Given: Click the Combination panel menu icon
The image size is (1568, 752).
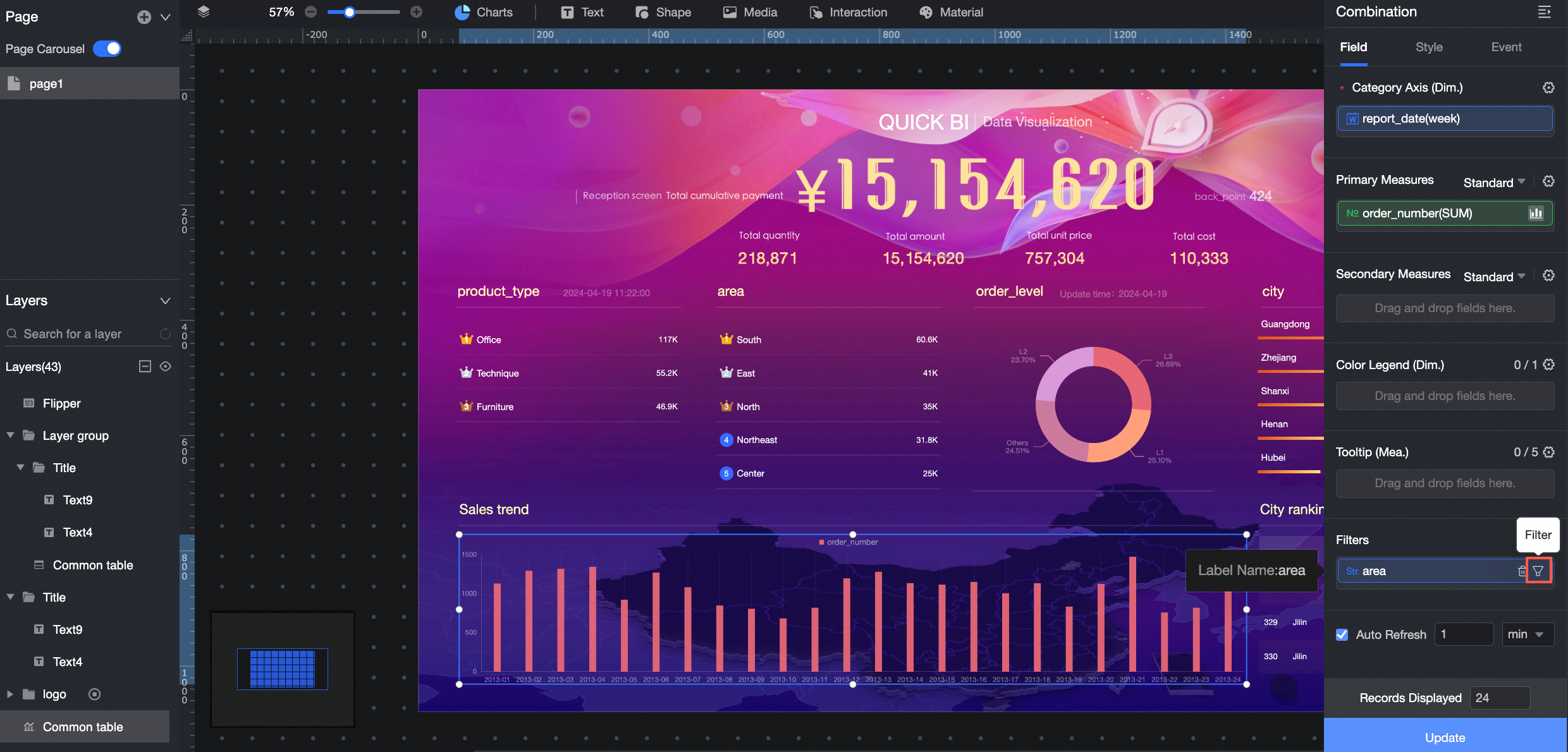Looking at the screenshot, I should pyautogui.click(x=1545, y=12).
